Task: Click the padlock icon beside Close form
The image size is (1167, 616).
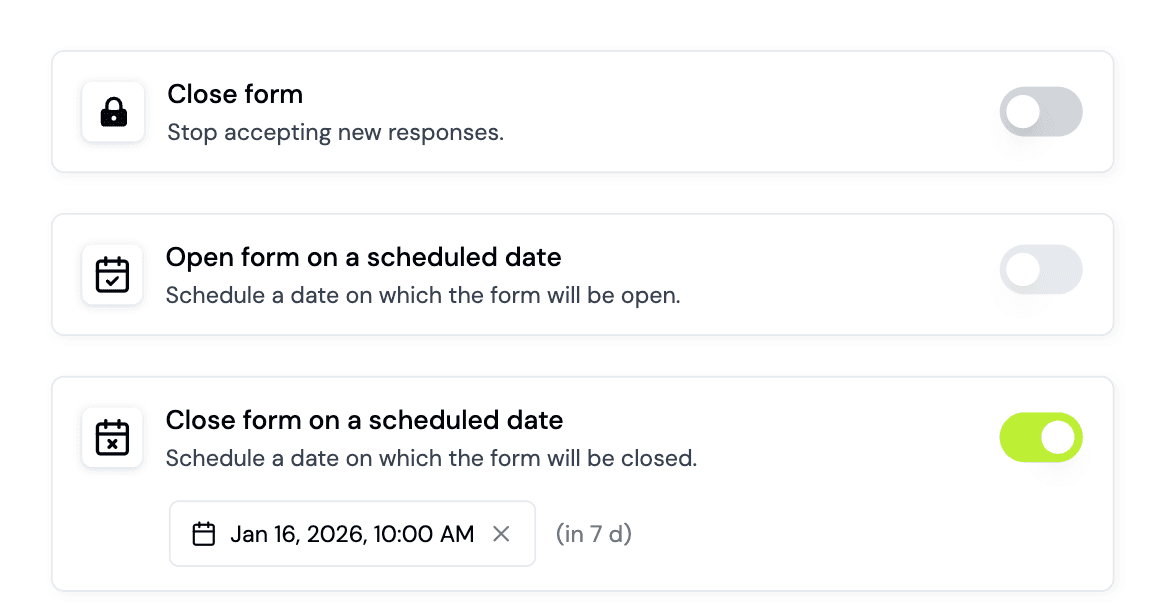Action: click(113, 112)
